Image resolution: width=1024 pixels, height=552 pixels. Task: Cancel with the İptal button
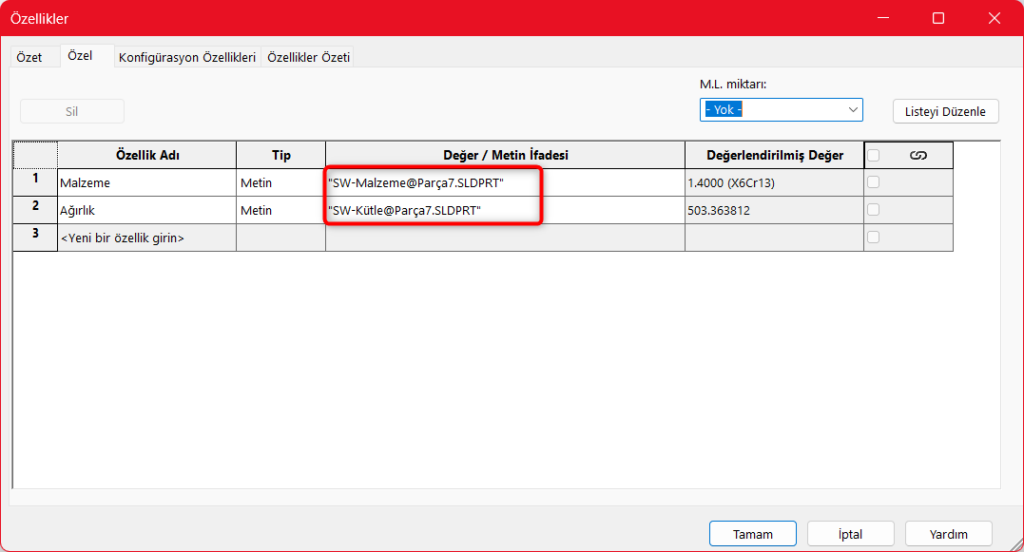[x=850, y=534]
